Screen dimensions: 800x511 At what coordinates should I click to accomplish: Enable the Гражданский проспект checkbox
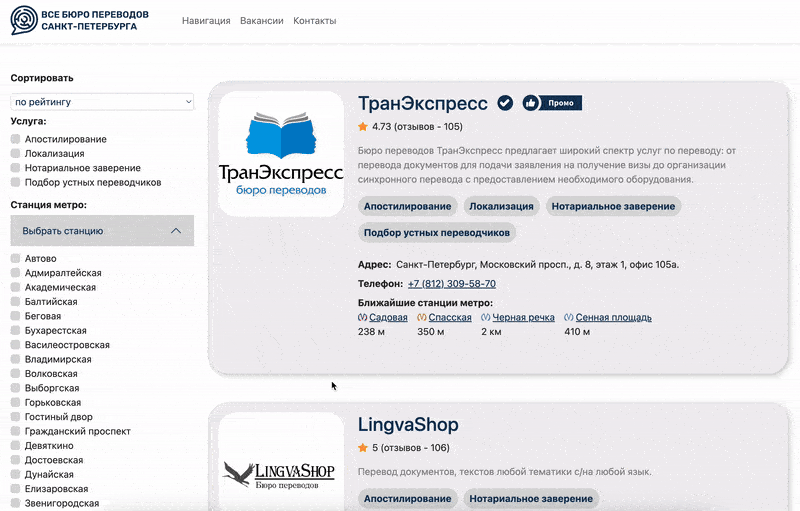(15, 430)
